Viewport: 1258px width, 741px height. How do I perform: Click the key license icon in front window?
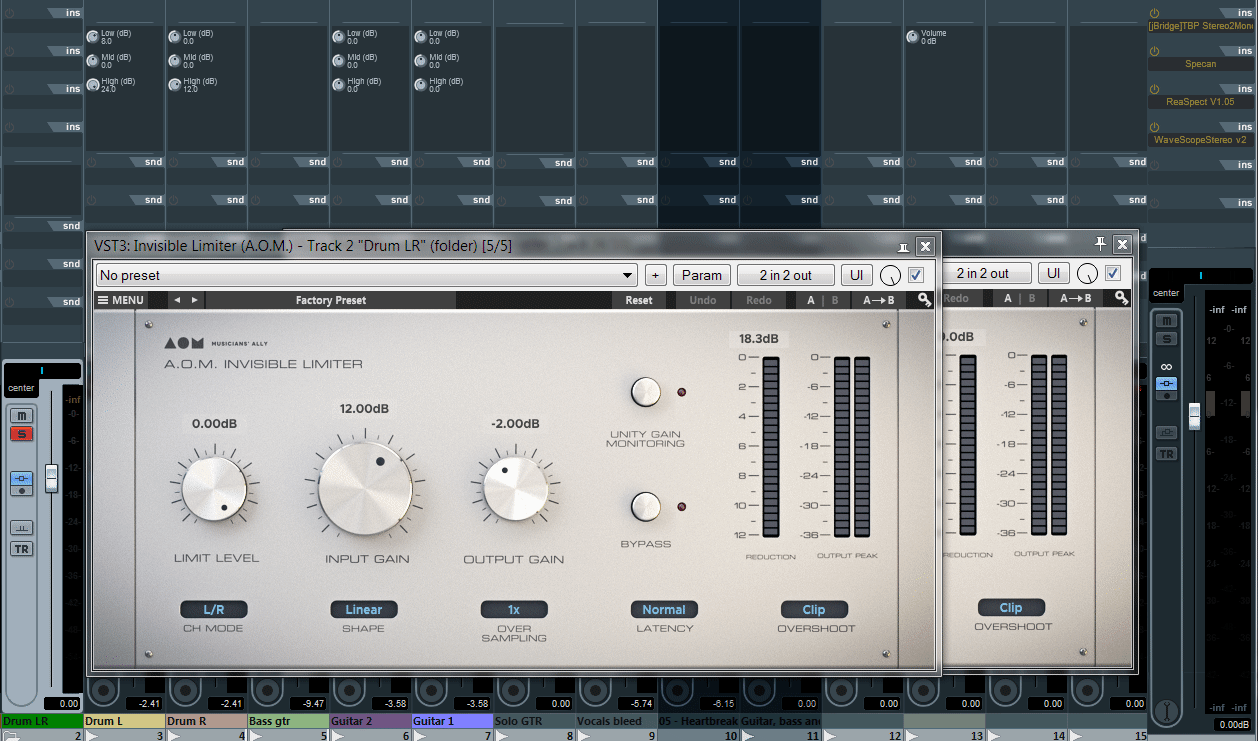tap(925, 299)
